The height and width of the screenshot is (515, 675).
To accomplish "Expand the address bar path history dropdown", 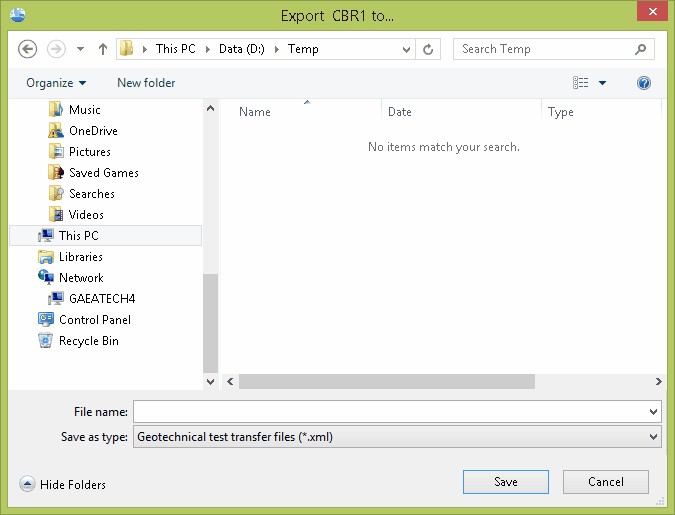I will (x=406, y=49).
